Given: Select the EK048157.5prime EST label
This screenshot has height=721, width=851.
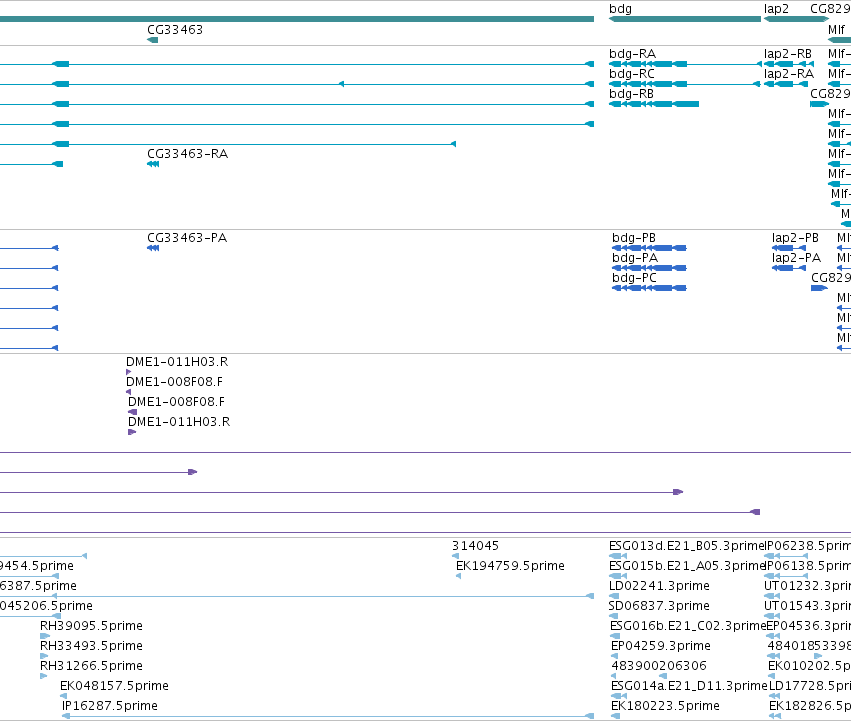Looking at the screenshot, I should tap(115, 686).
